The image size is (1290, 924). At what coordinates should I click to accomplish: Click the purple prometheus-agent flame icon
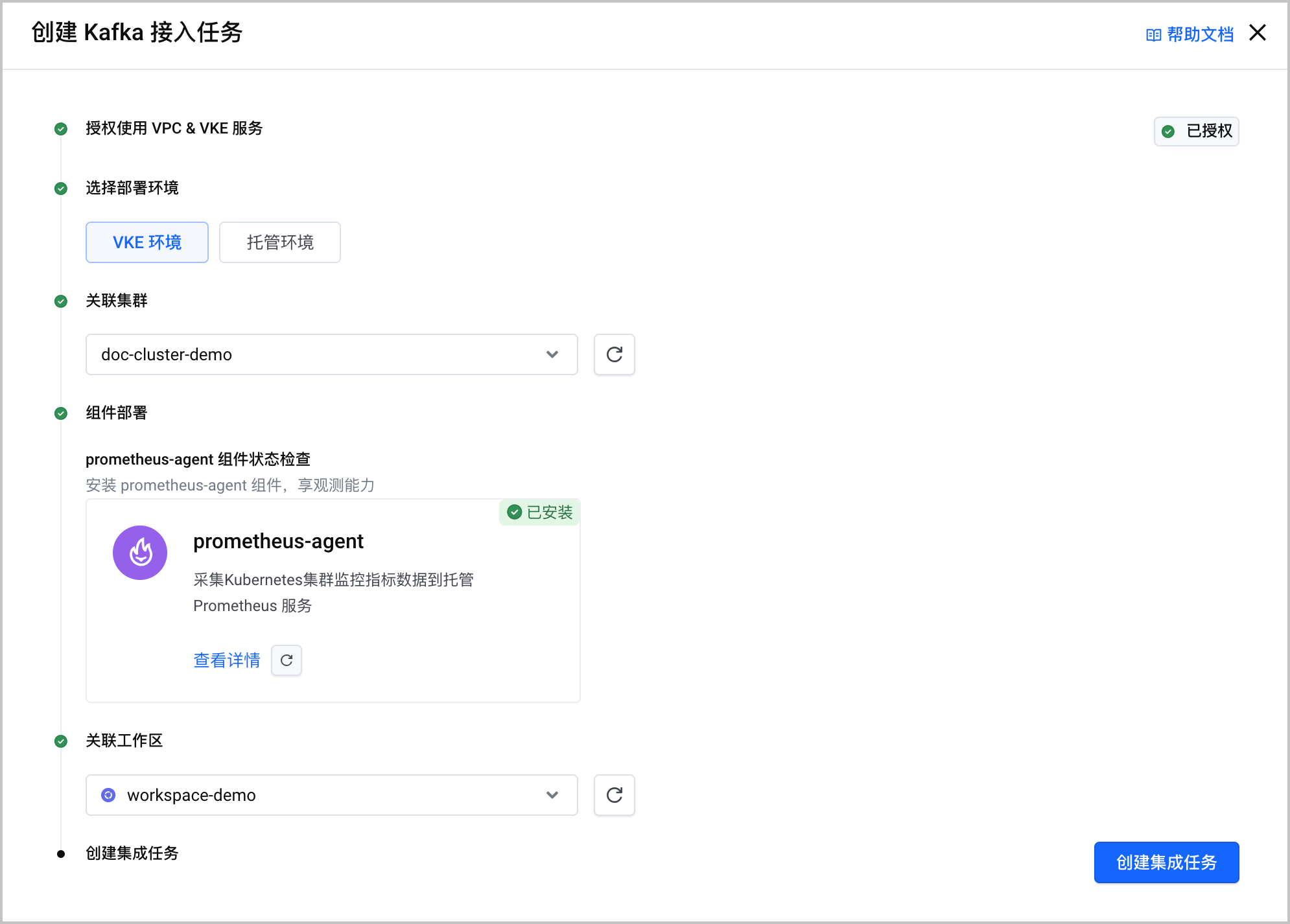click(140, 553)
